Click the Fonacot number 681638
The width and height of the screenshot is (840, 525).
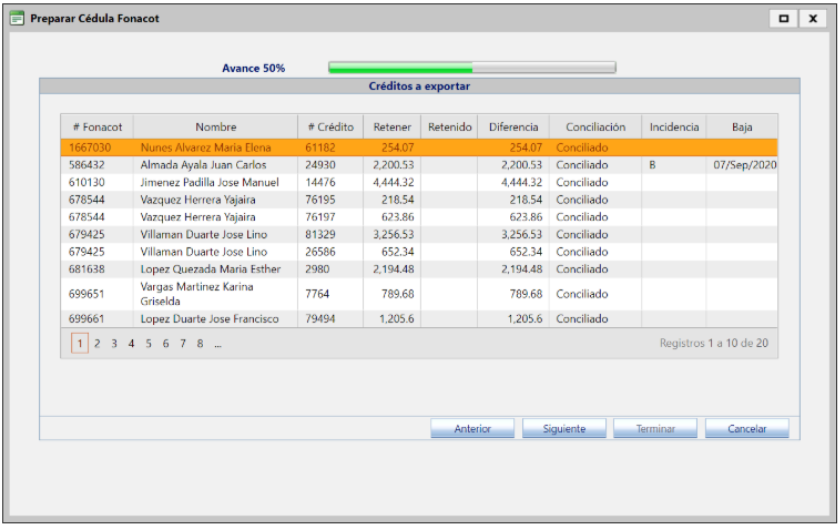click(87, 269)
